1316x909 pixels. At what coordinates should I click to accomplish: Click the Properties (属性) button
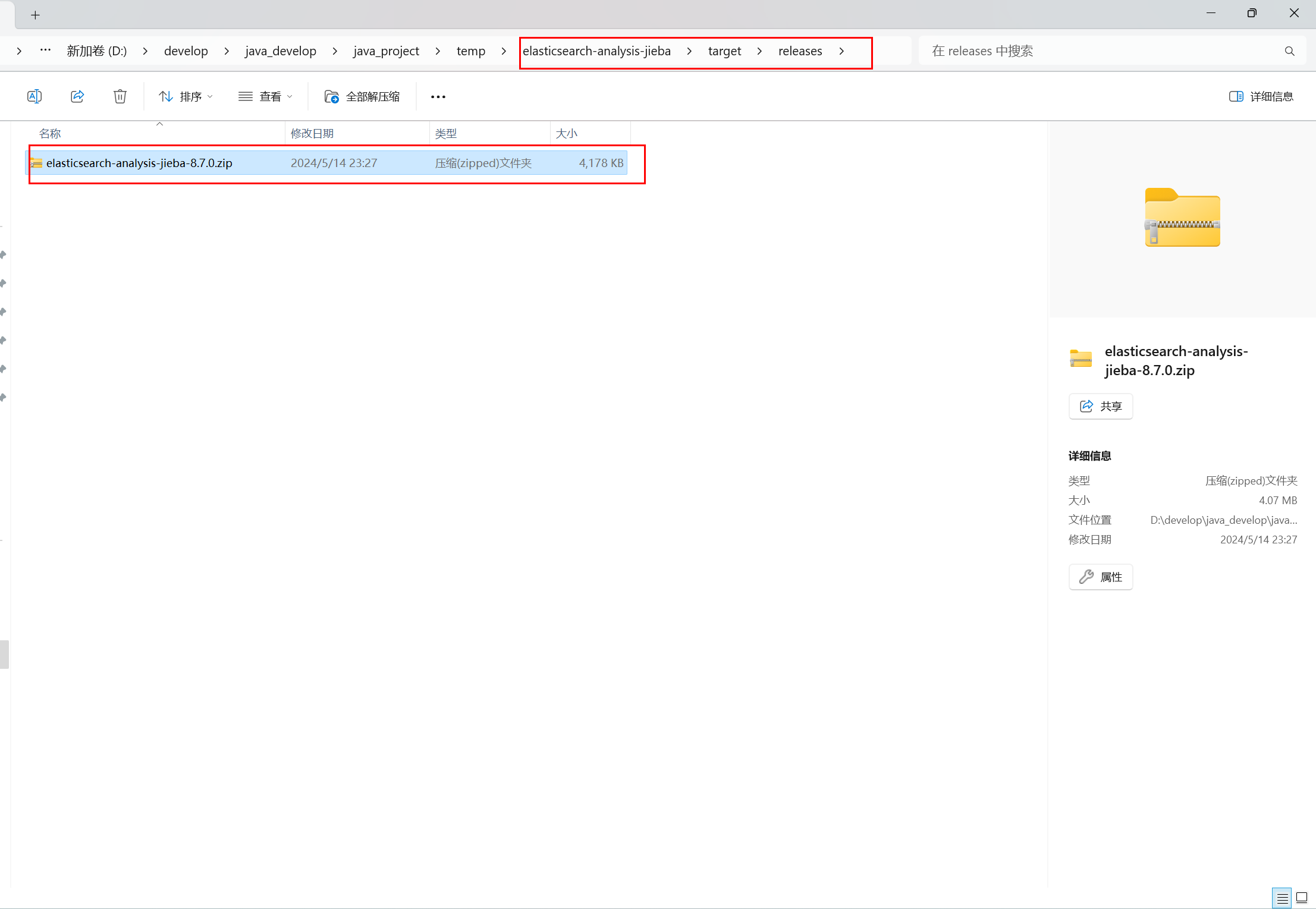click(1101, 577)
